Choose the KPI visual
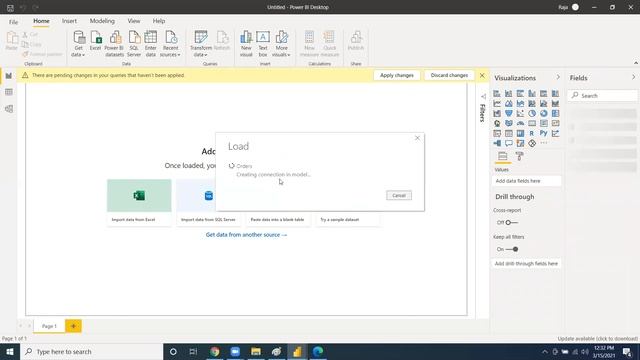The width and height of the screenshot is (640, 360). 556,123
